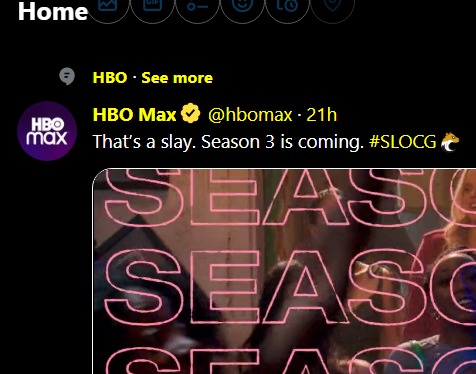
Task: Open the HBO Max display name
Action: (x=134, y=114)
